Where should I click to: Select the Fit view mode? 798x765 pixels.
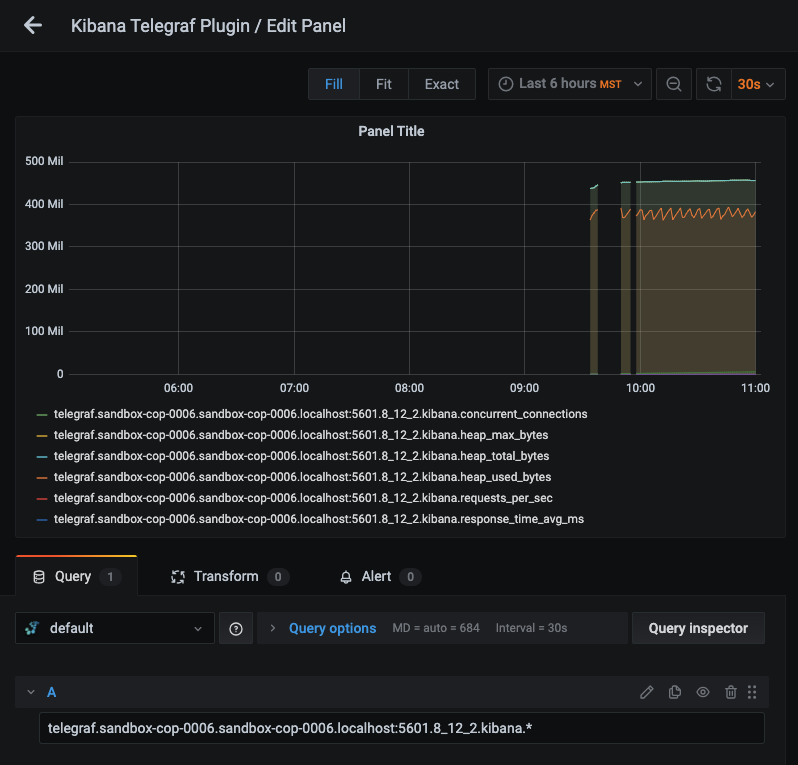(x=384, y=84)
